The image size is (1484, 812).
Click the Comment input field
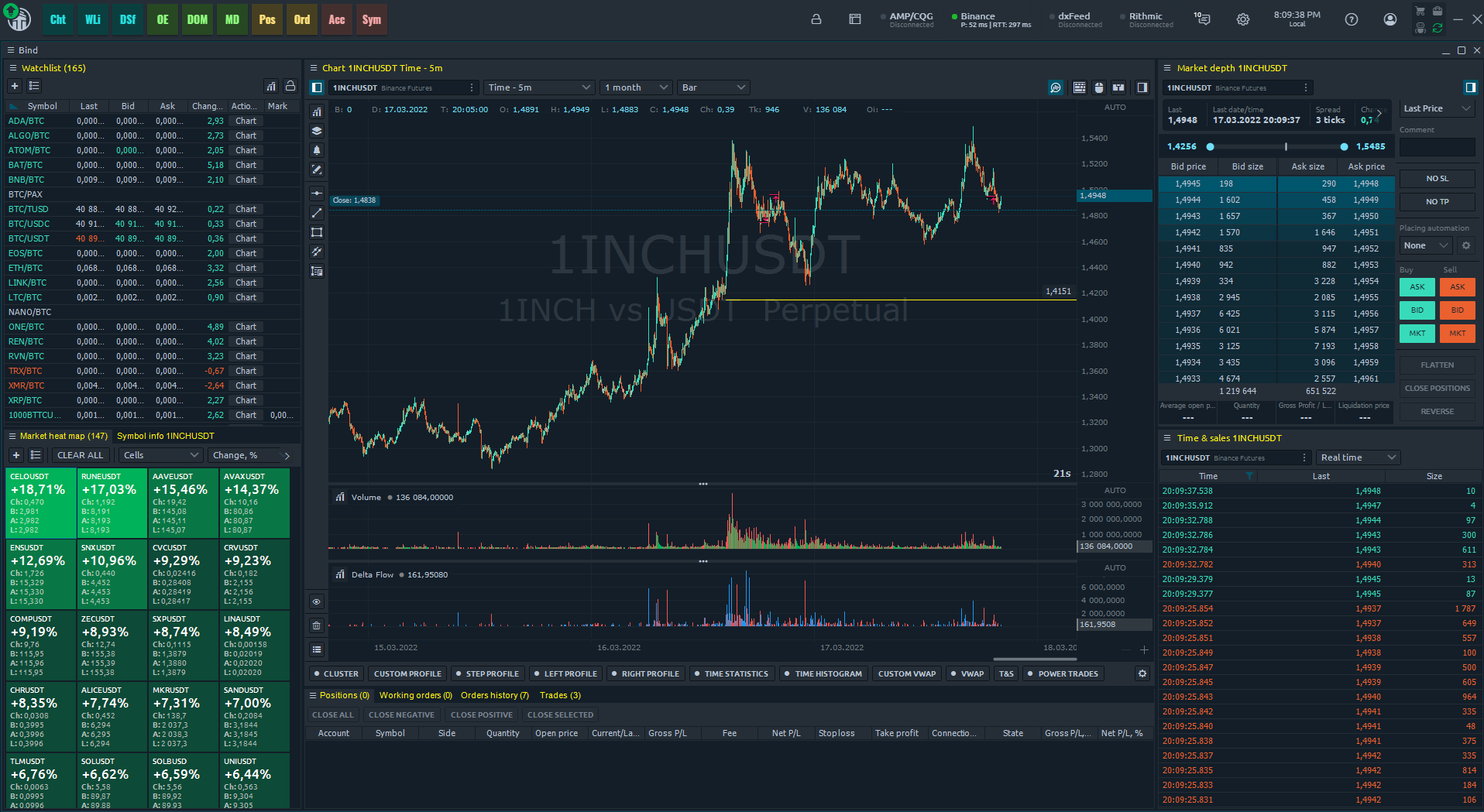point(1438,147)
